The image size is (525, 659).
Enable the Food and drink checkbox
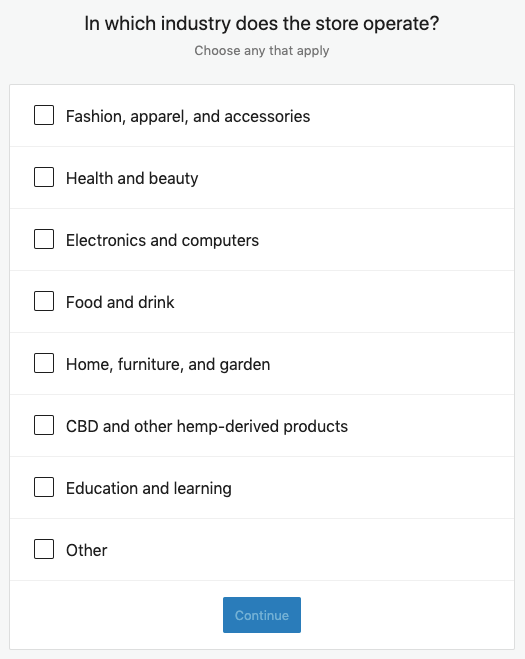click(x=44, y=301)
